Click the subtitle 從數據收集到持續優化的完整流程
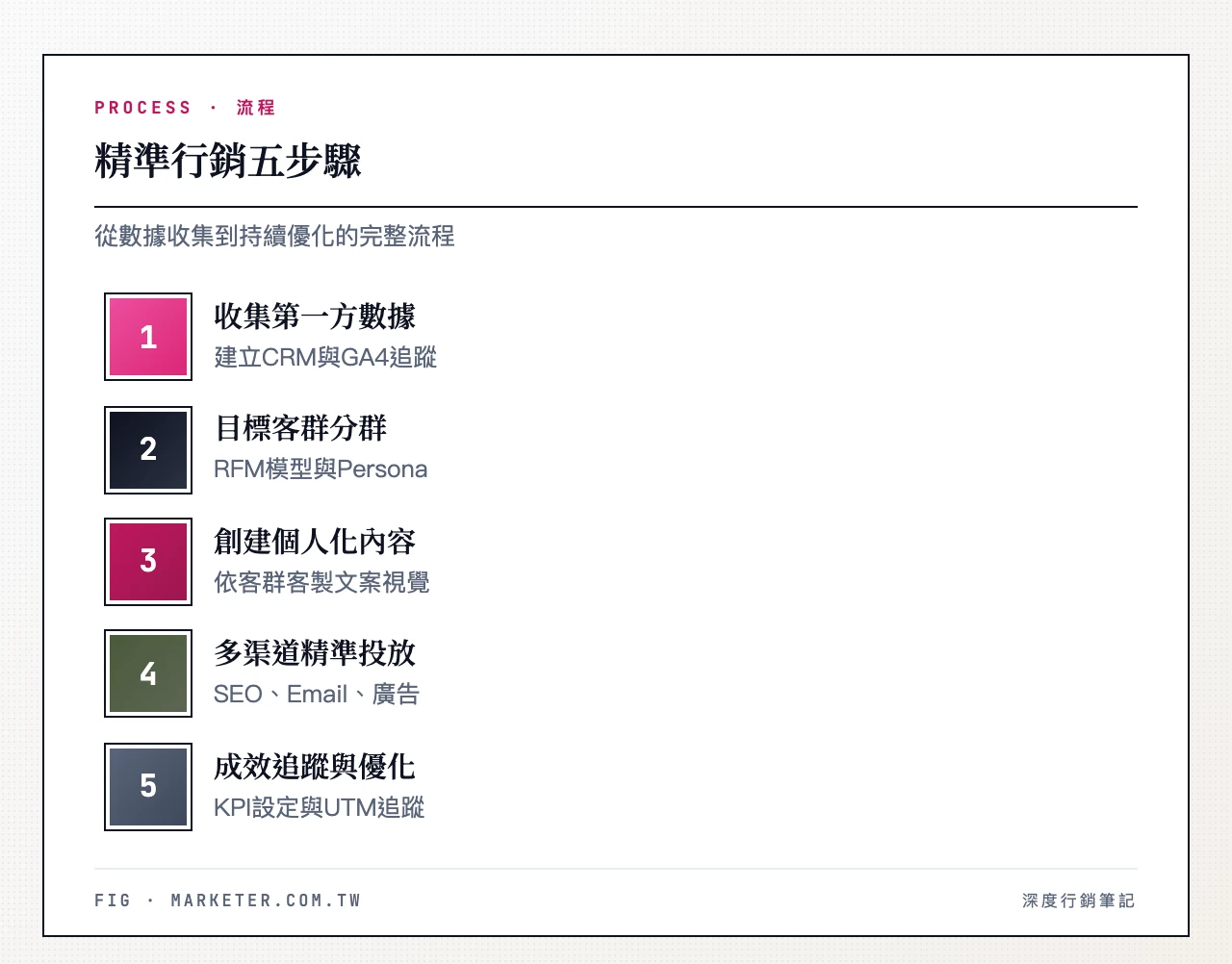The width and height of the screenshot is (1232, 964). [x=274, y=237]
